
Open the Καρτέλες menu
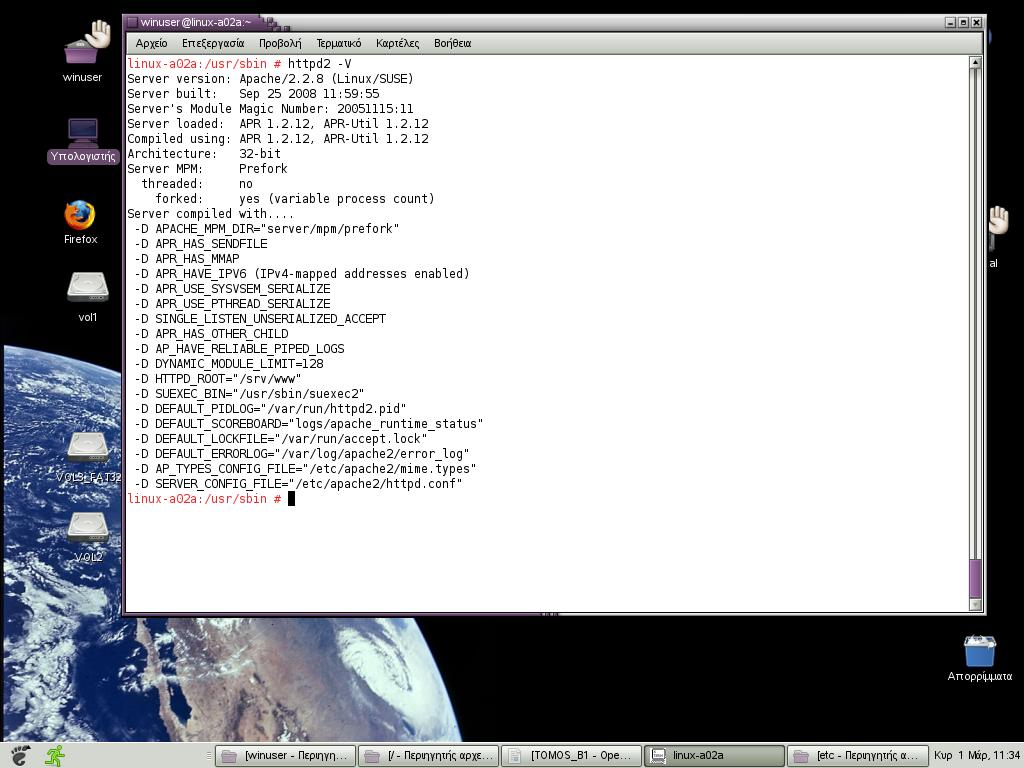(397, 43)
